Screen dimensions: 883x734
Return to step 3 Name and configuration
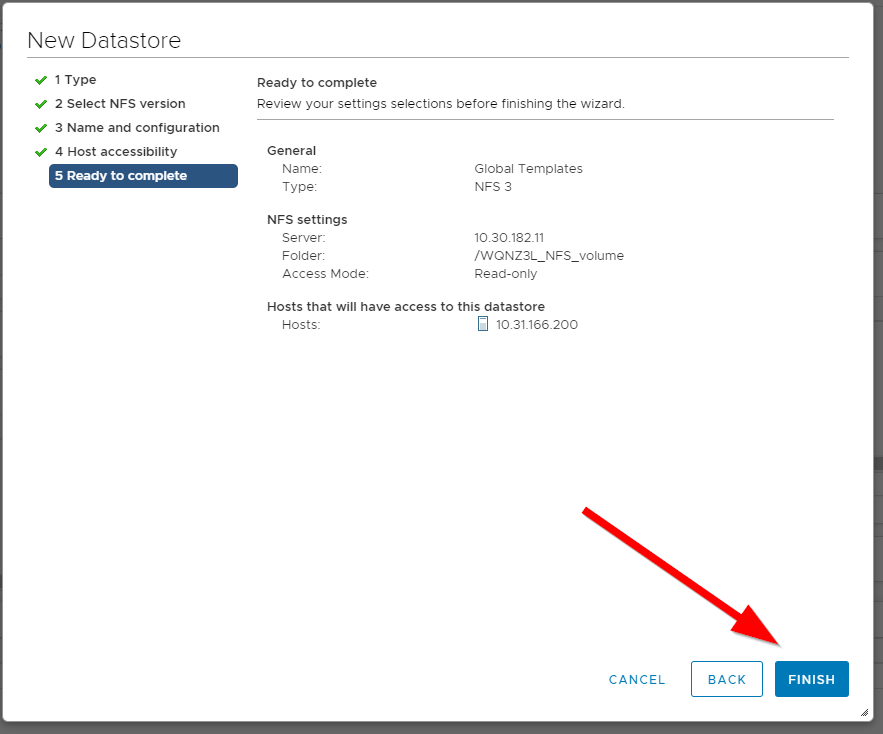click(137, 128)
